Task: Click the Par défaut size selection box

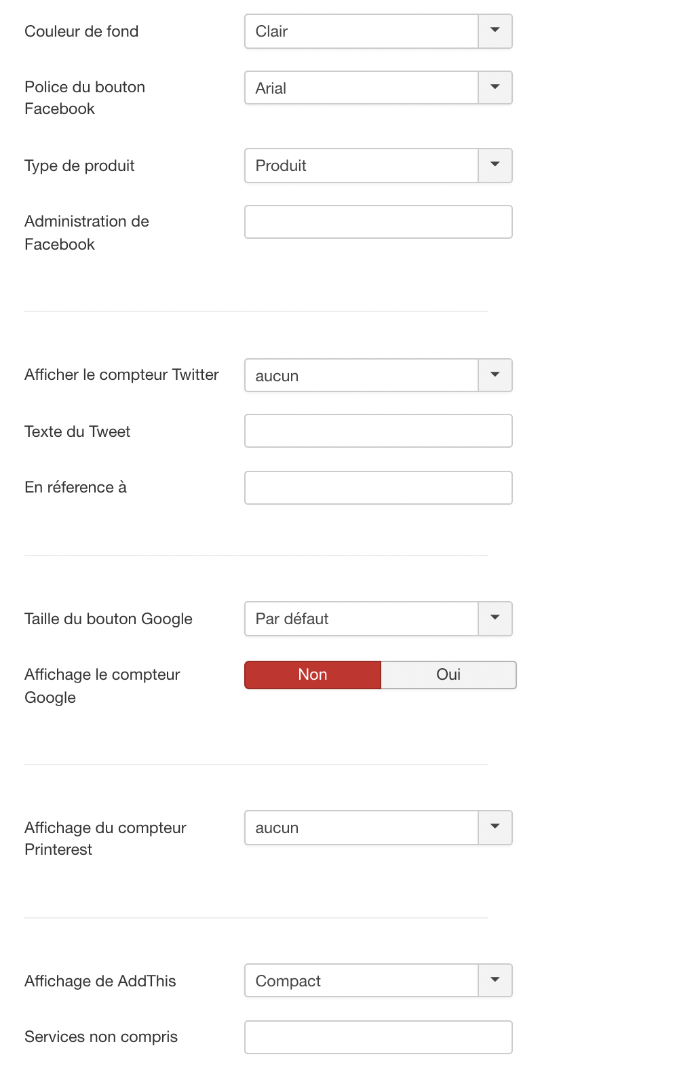Action: 361,619
